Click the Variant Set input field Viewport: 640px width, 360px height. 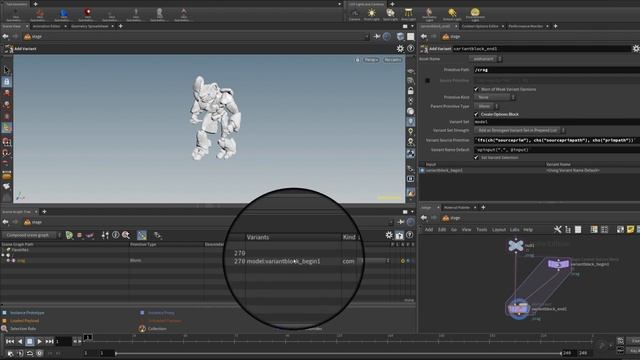coord(557,122)
